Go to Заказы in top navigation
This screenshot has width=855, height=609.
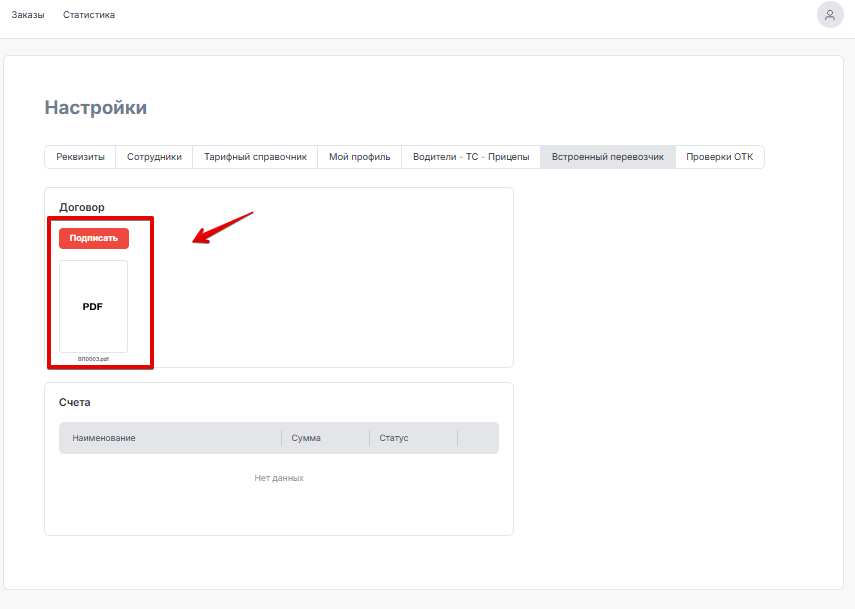click(28, 15)
